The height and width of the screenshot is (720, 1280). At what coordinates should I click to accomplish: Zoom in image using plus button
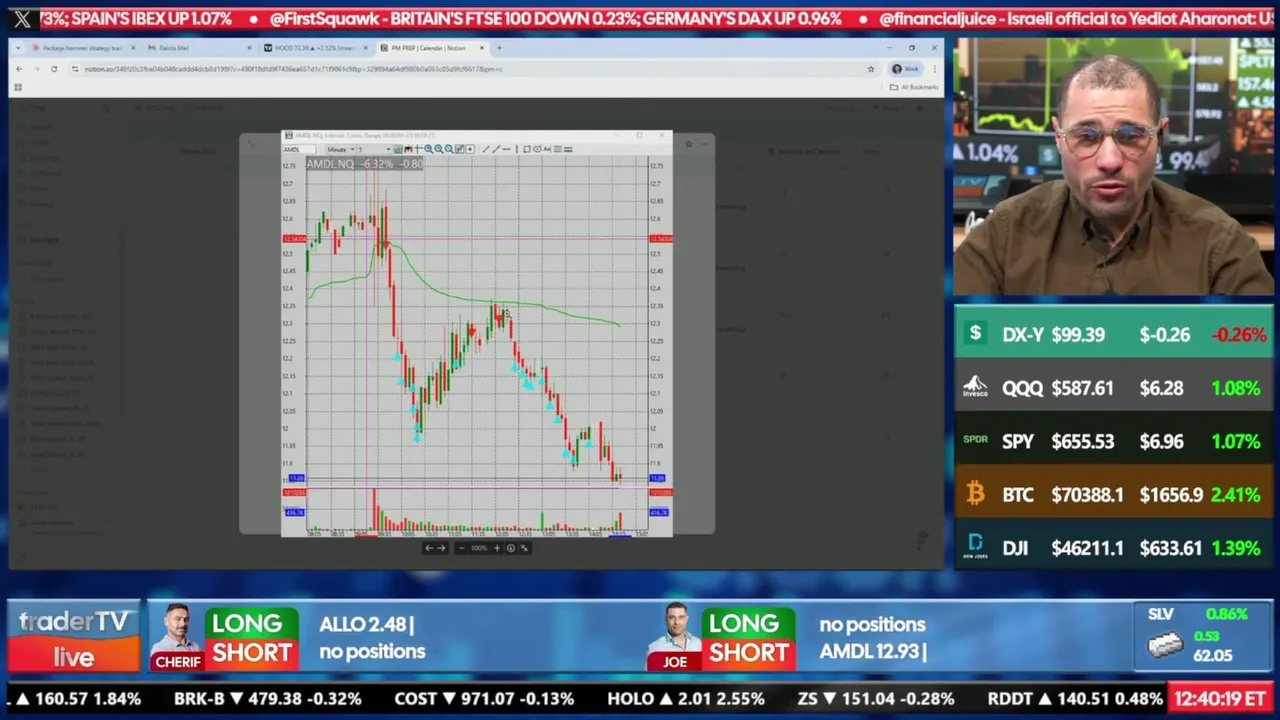(x=497, y=548)
